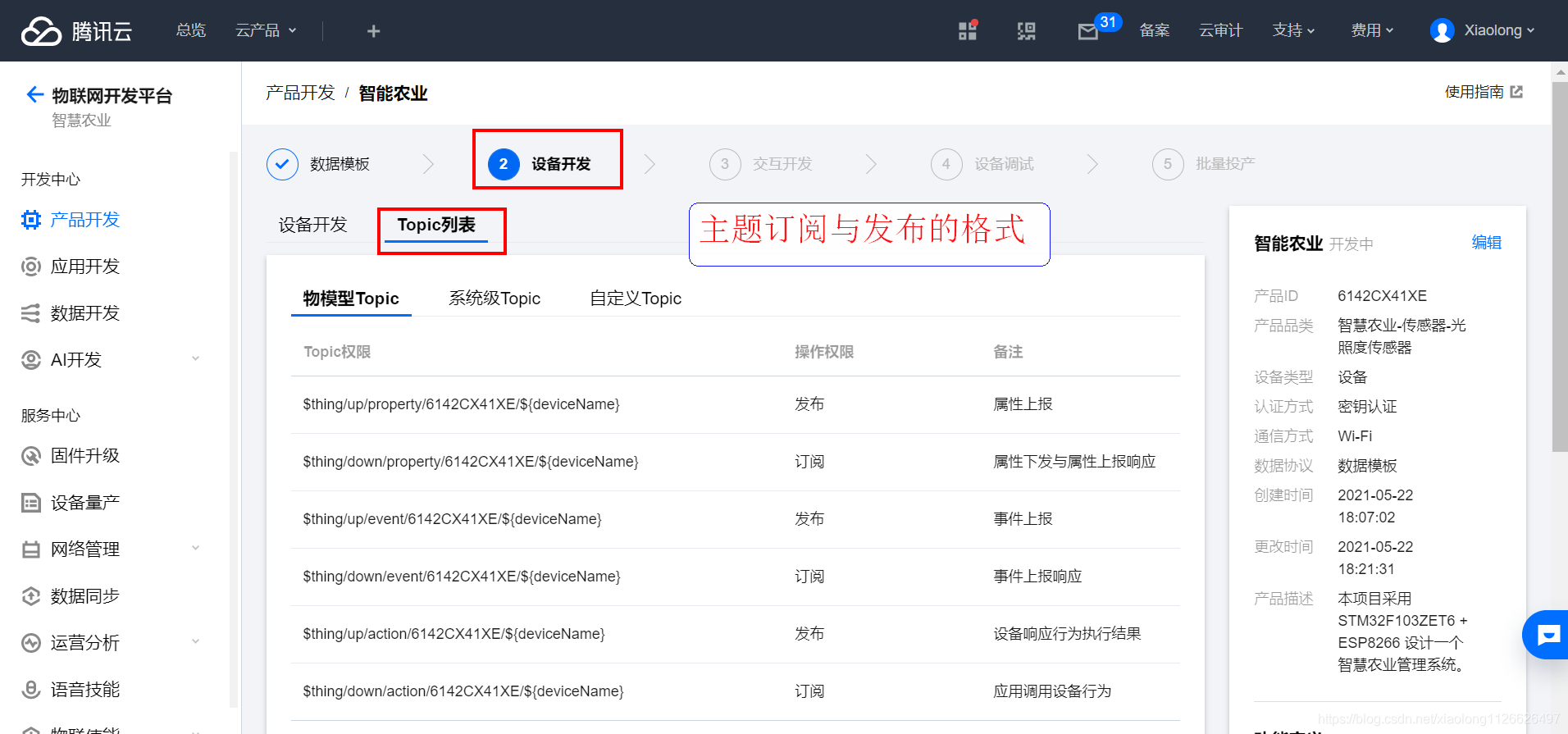The width and height of the screenshot is (1568, 734).
Task: Open the Xiaolong account dropdown arrow
Action: 1530,30
